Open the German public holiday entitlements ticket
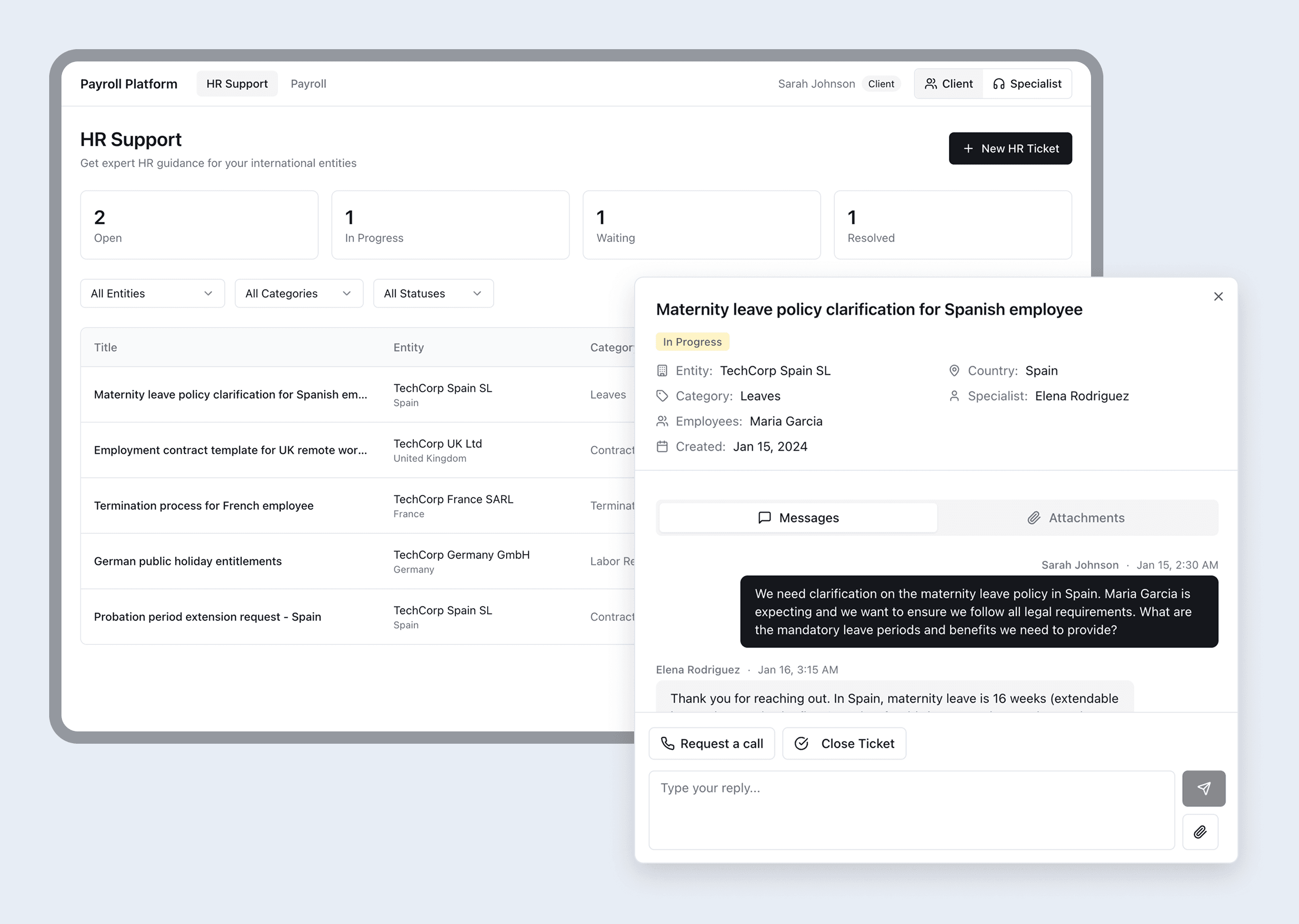1299x924 pixels. (x=188, y=561)
